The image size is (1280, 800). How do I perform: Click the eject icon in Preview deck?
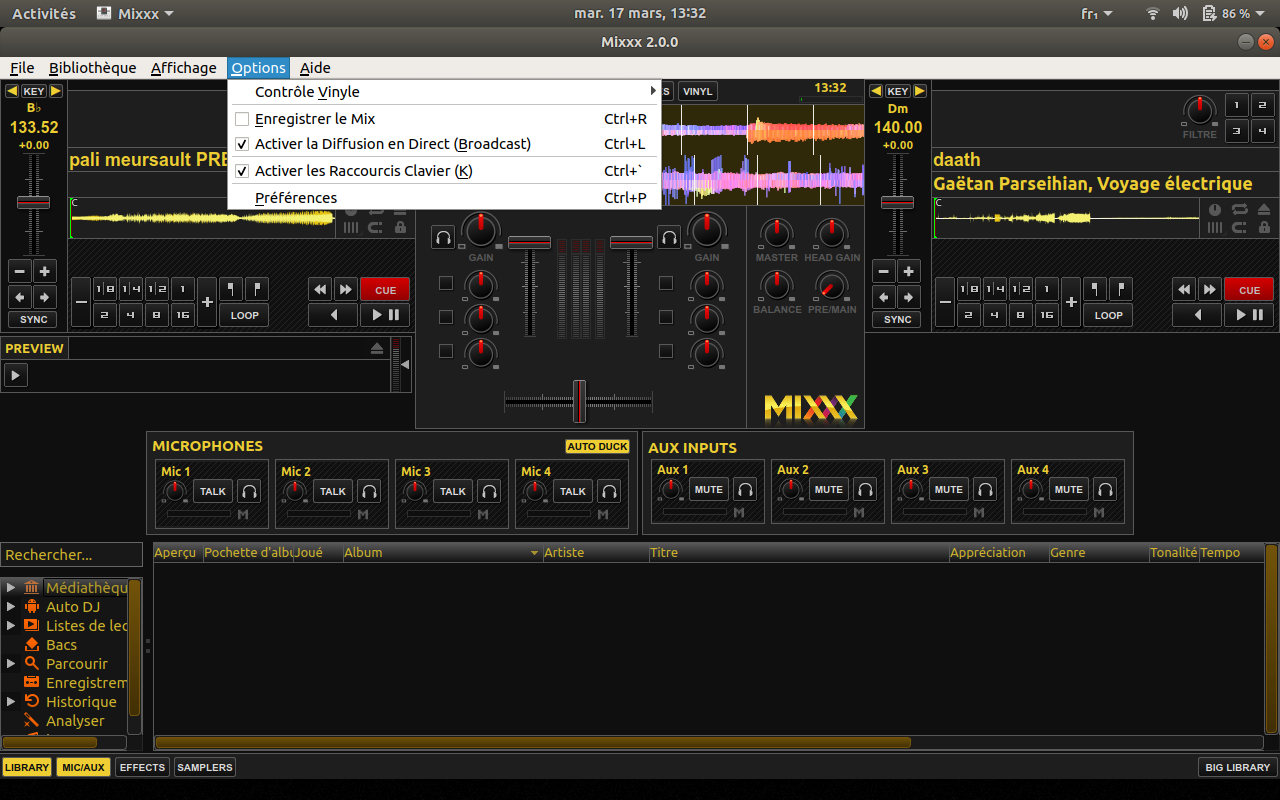(377, 348)
